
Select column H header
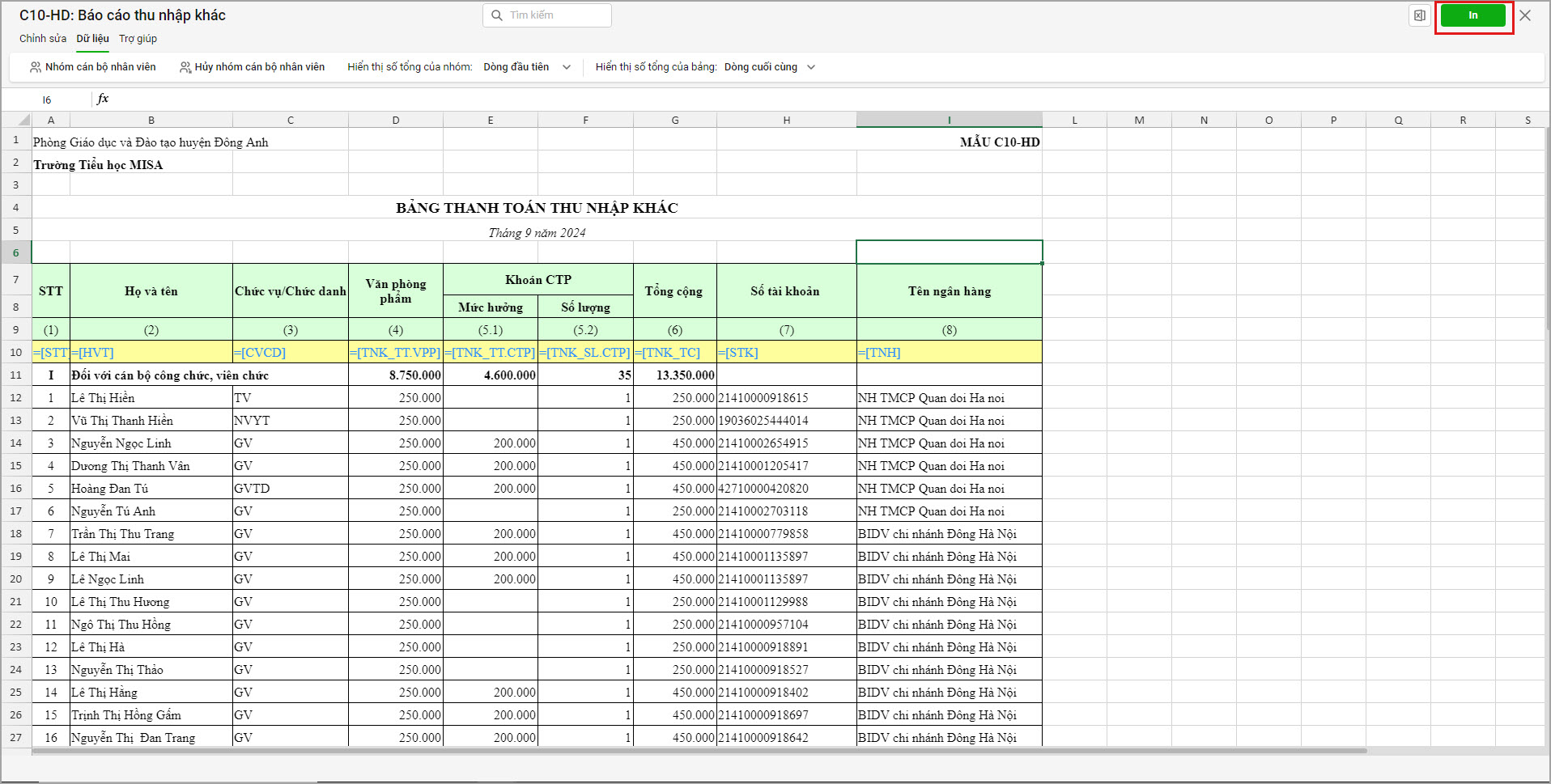pos(786,120)
